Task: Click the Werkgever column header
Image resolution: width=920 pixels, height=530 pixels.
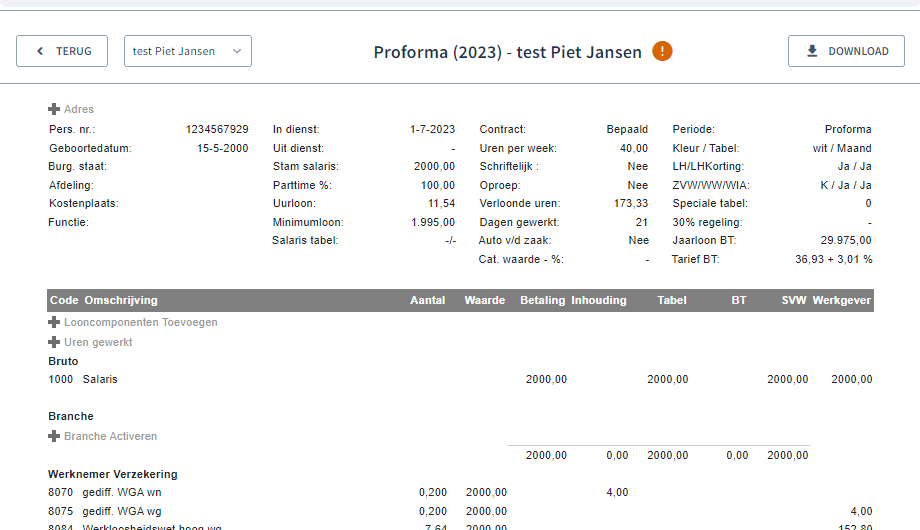Action: pos(842,300)
